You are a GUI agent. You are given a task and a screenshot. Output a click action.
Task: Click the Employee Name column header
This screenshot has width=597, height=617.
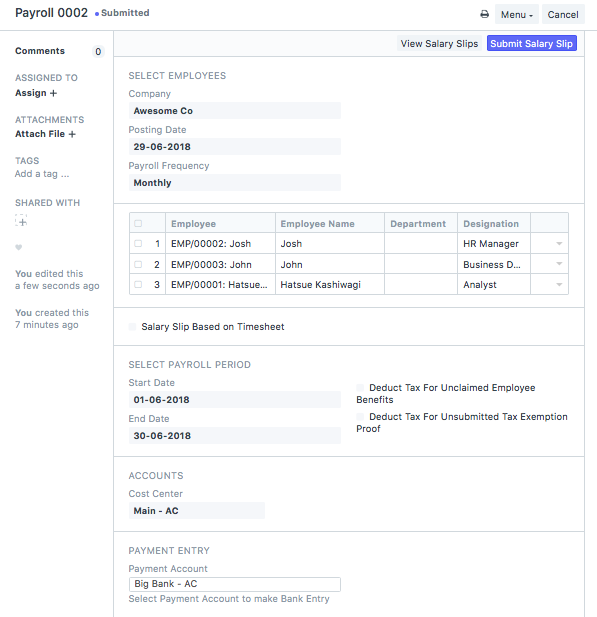[330, 224]
